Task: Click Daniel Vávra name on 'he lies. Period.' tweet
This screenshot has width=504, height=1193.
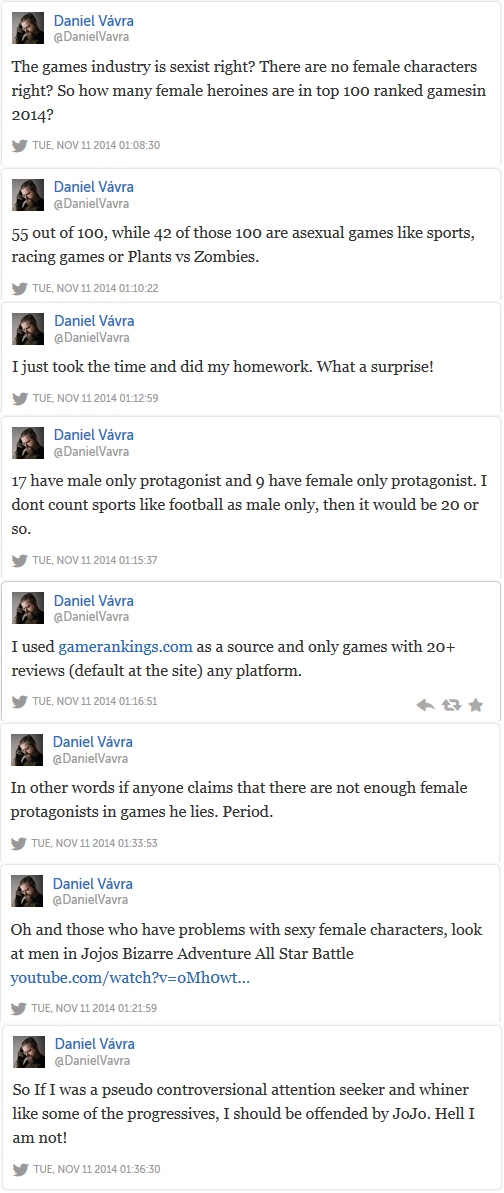Action: coord(93,742)
